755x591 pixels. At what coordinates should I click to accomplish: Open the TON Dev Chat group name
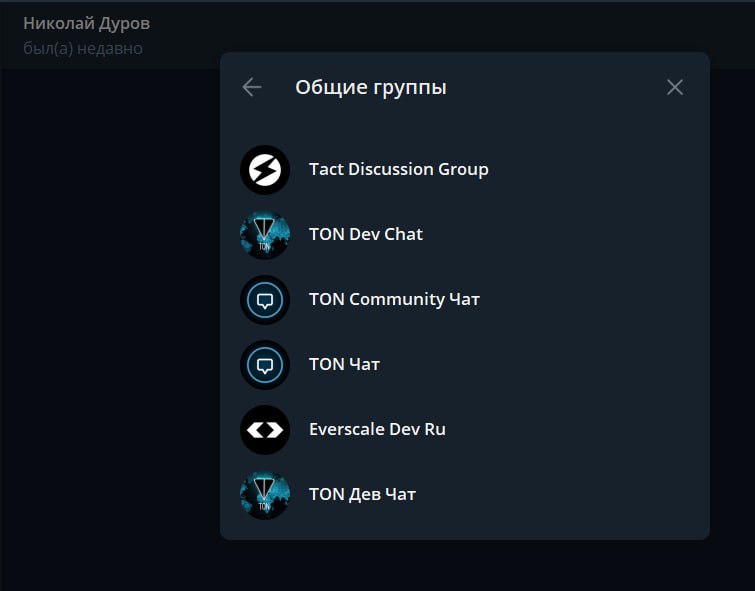365,234
